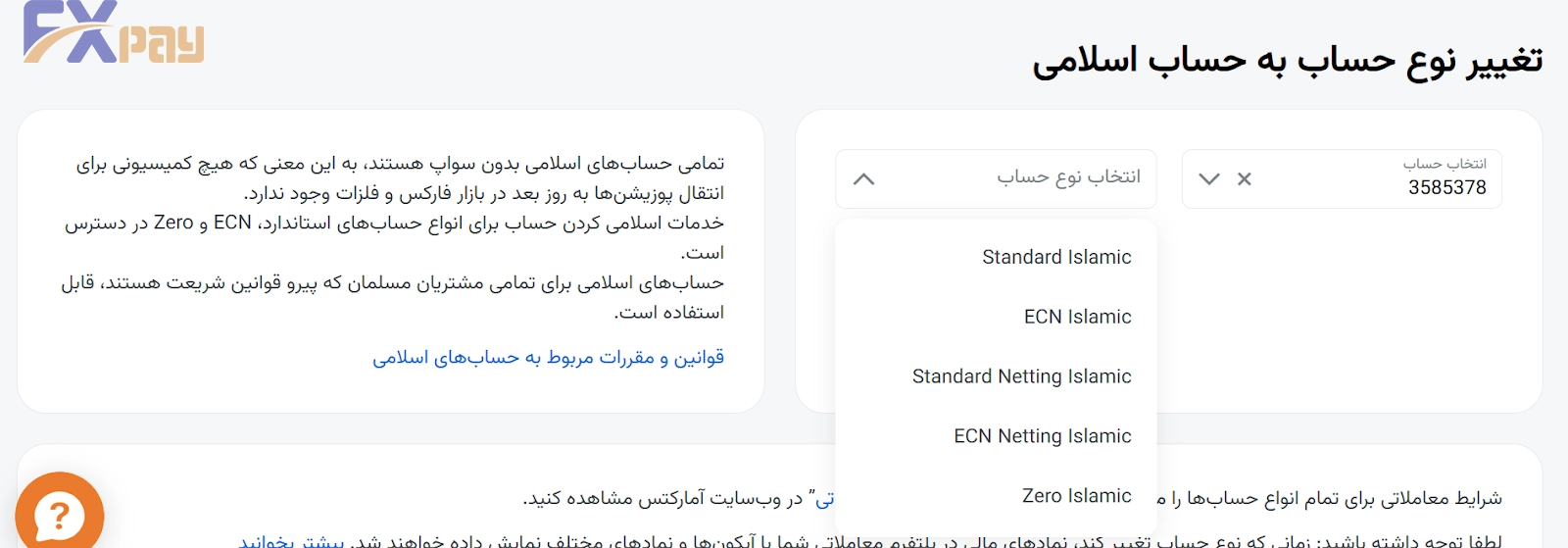The width and height of the screenshot is (1568, 548).
Task: Click the FXpay logo
Action: click(x=113, y=33)
